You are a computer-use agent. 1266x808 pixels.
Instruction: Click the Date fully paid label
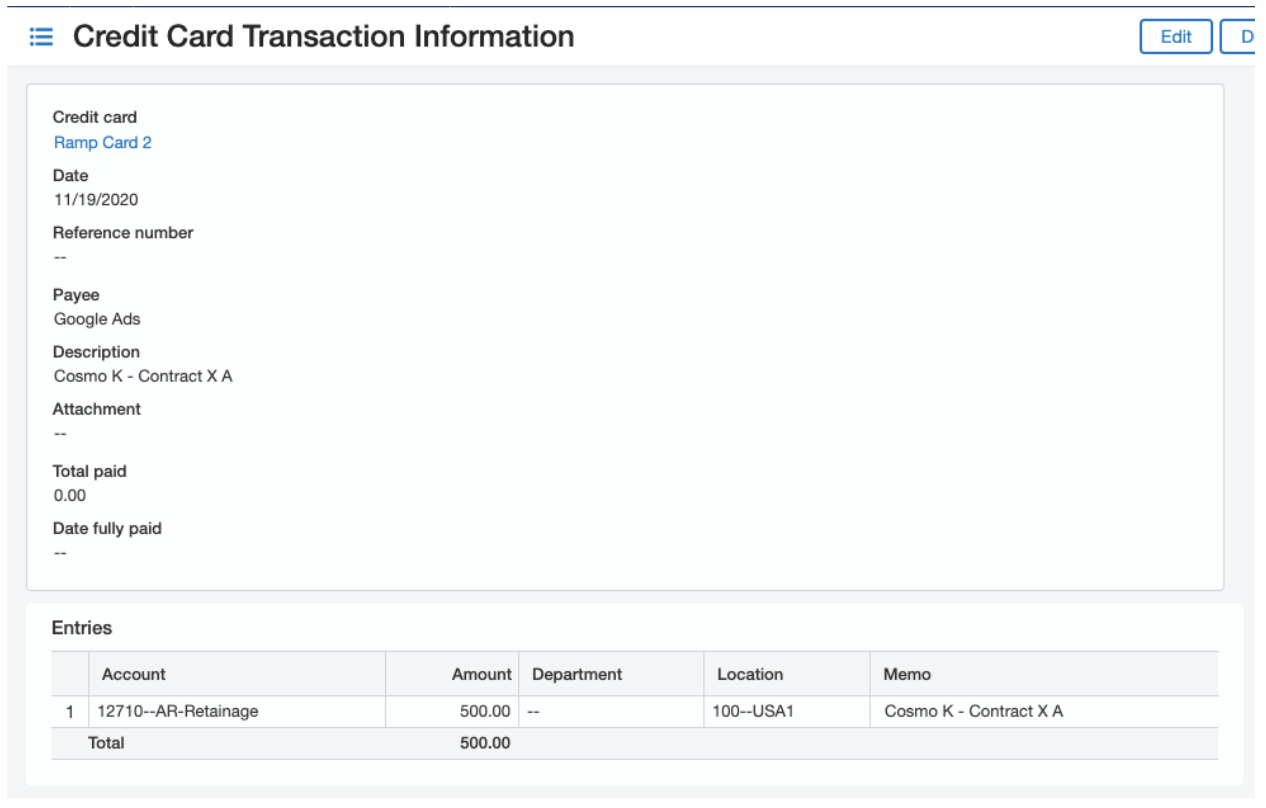point(107,529)
